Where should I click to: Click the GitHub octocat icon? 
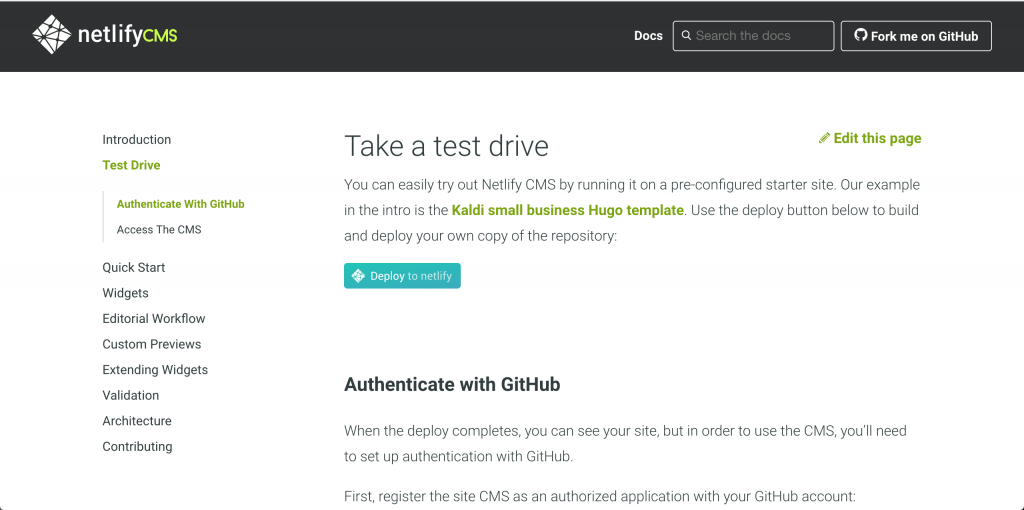pos(861,36)
